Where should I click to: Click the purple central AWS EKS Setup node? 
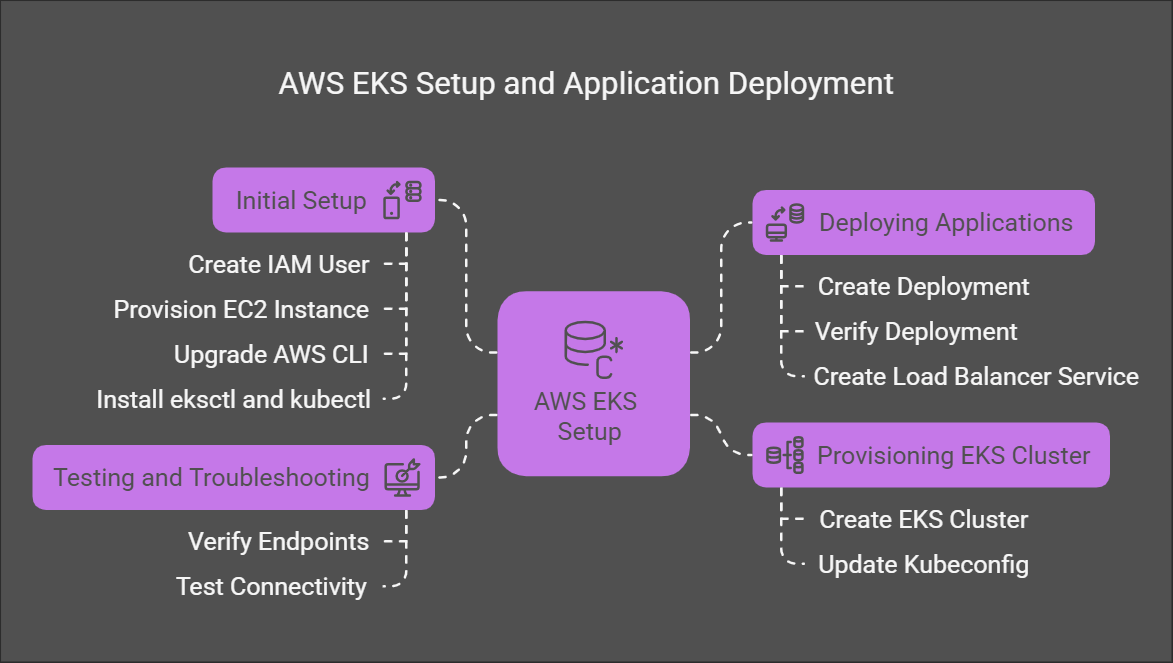[x=593, y=385]
